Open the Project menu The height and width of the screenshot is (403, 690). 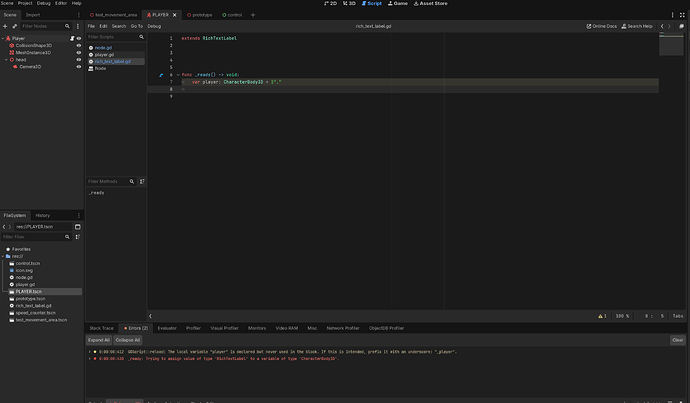(x=25, y=3)
